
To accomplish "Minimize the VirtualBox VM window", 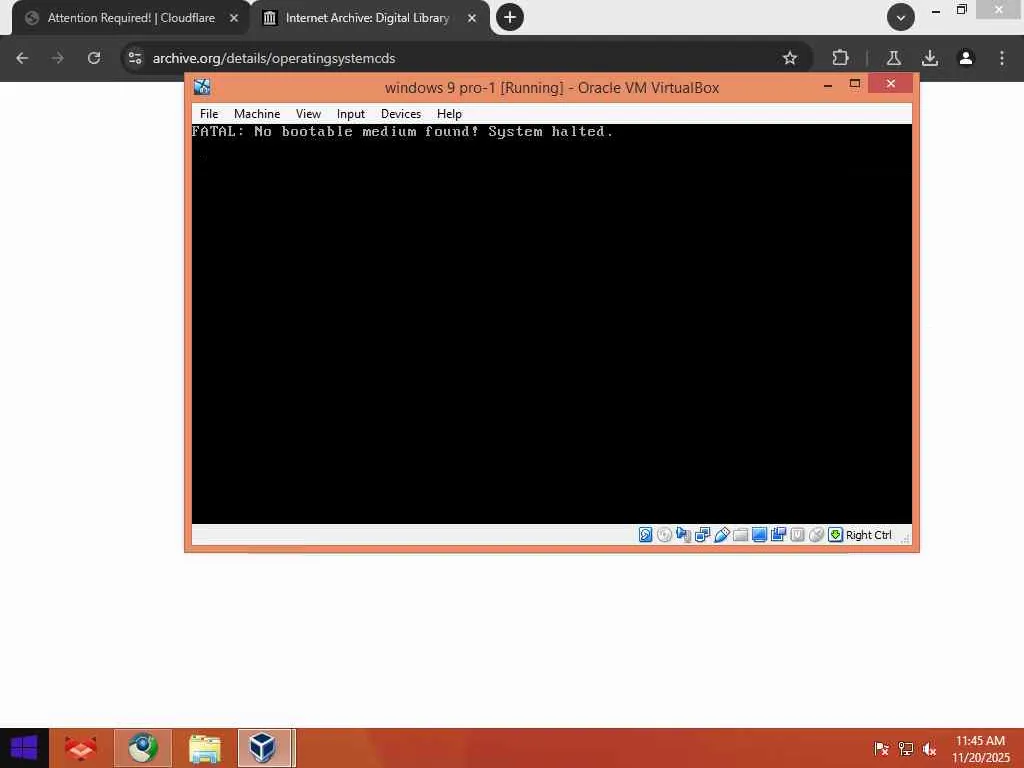I will click(x=827, y=84).
